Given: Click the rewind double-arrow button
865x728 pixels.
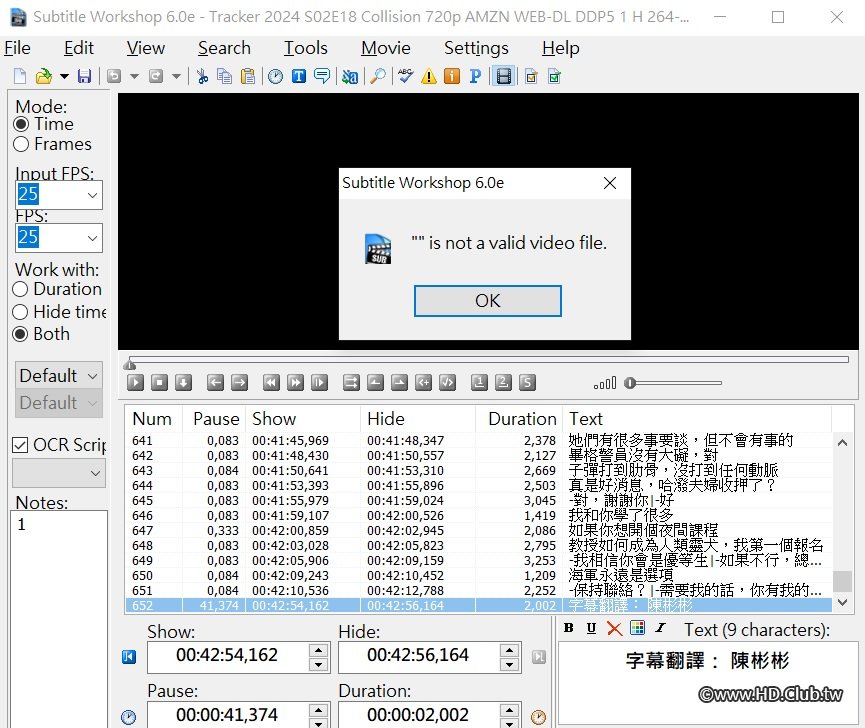Looking at the screenshot, I should coord(271,382).
